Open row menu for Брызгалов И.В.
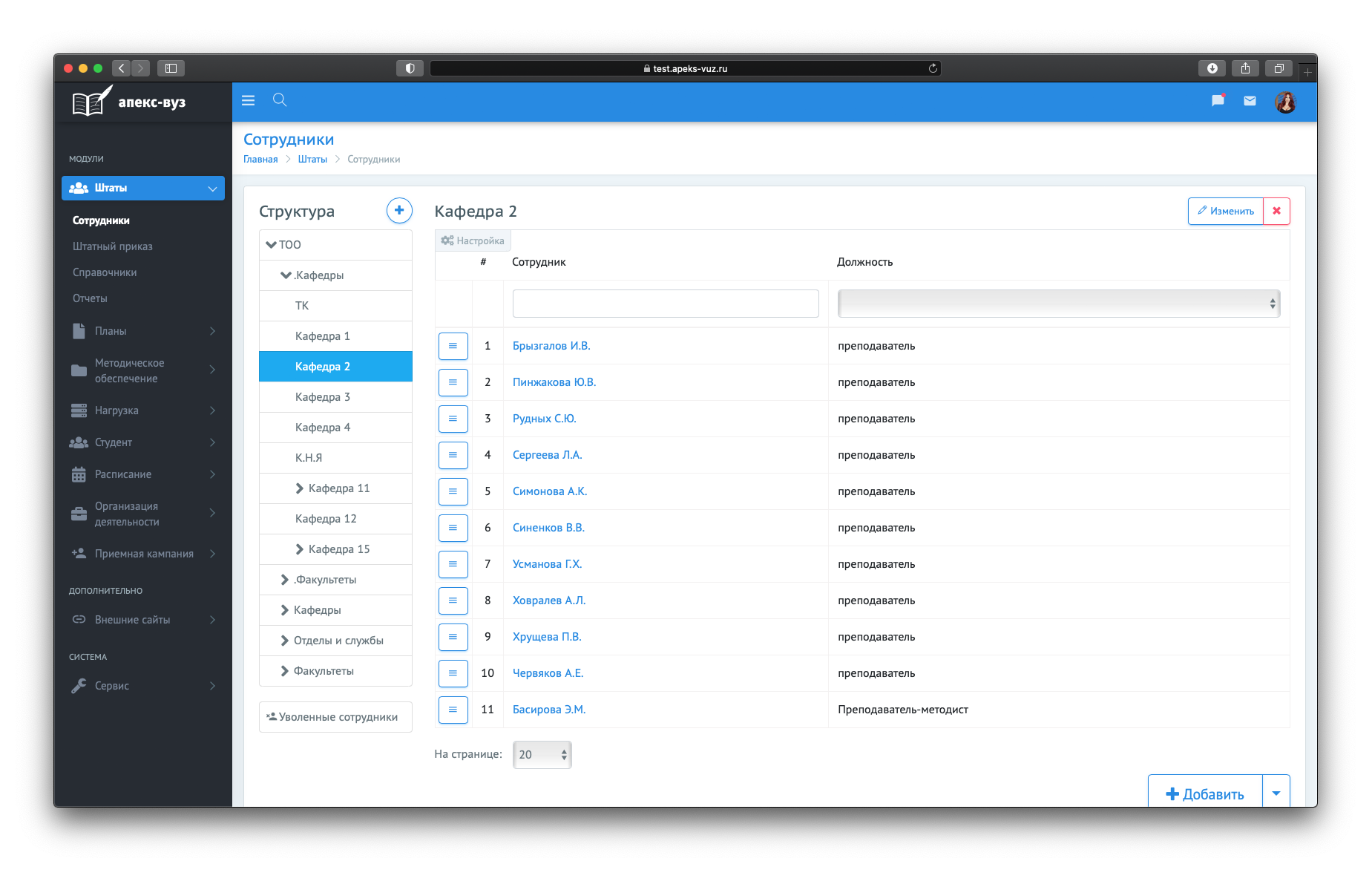The height and width of the screenshot is (887, 1372). click(453, 346)
